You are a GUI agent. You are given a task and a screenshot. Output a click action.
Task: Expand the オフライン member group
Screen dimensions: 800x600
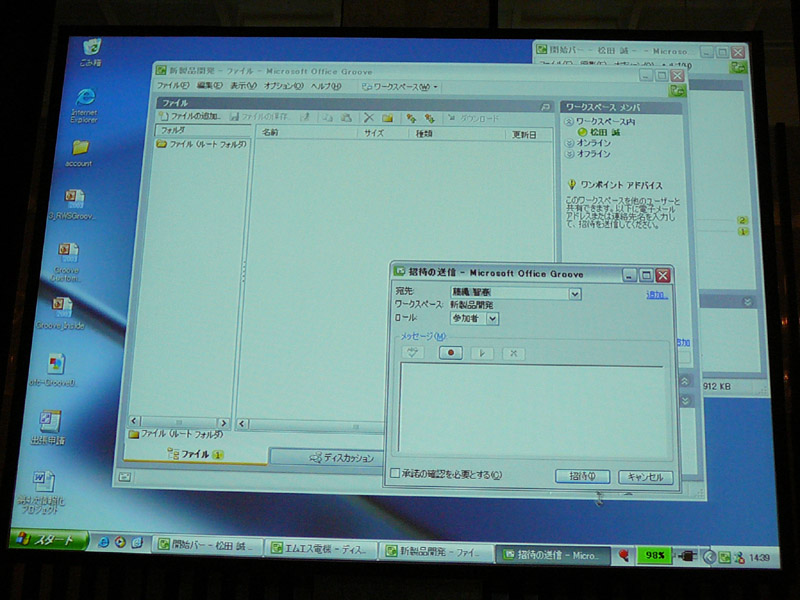[x=570, y=154]
